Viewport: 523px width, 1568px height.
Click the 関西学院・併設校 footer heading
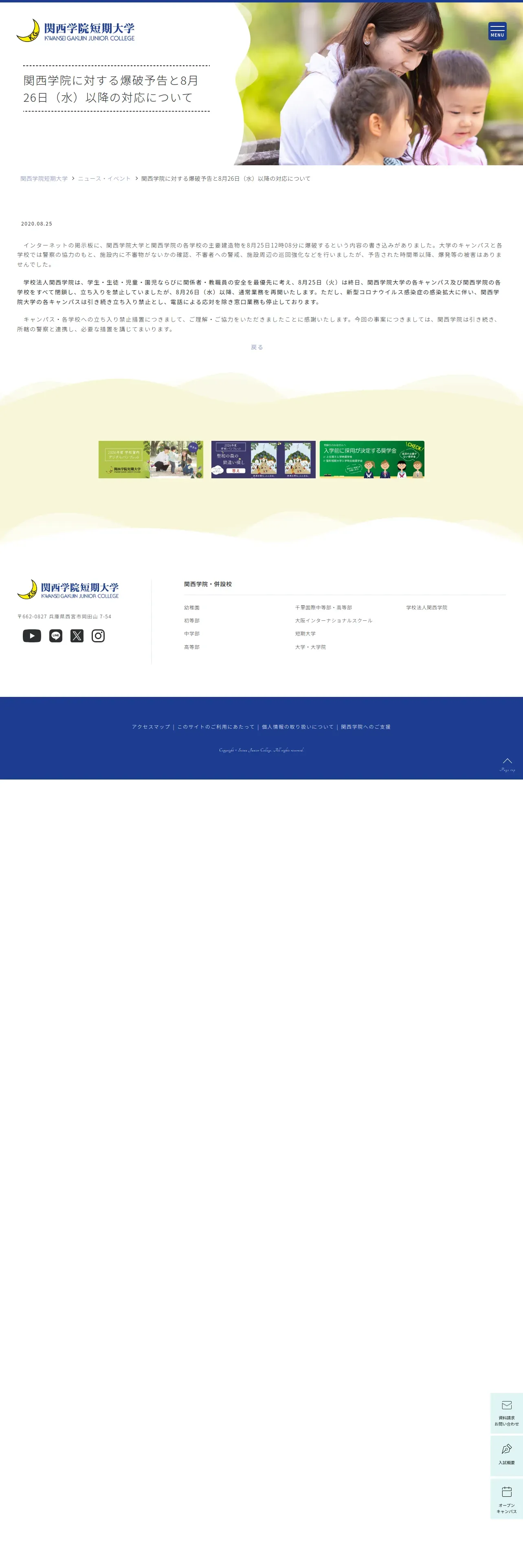208,585
